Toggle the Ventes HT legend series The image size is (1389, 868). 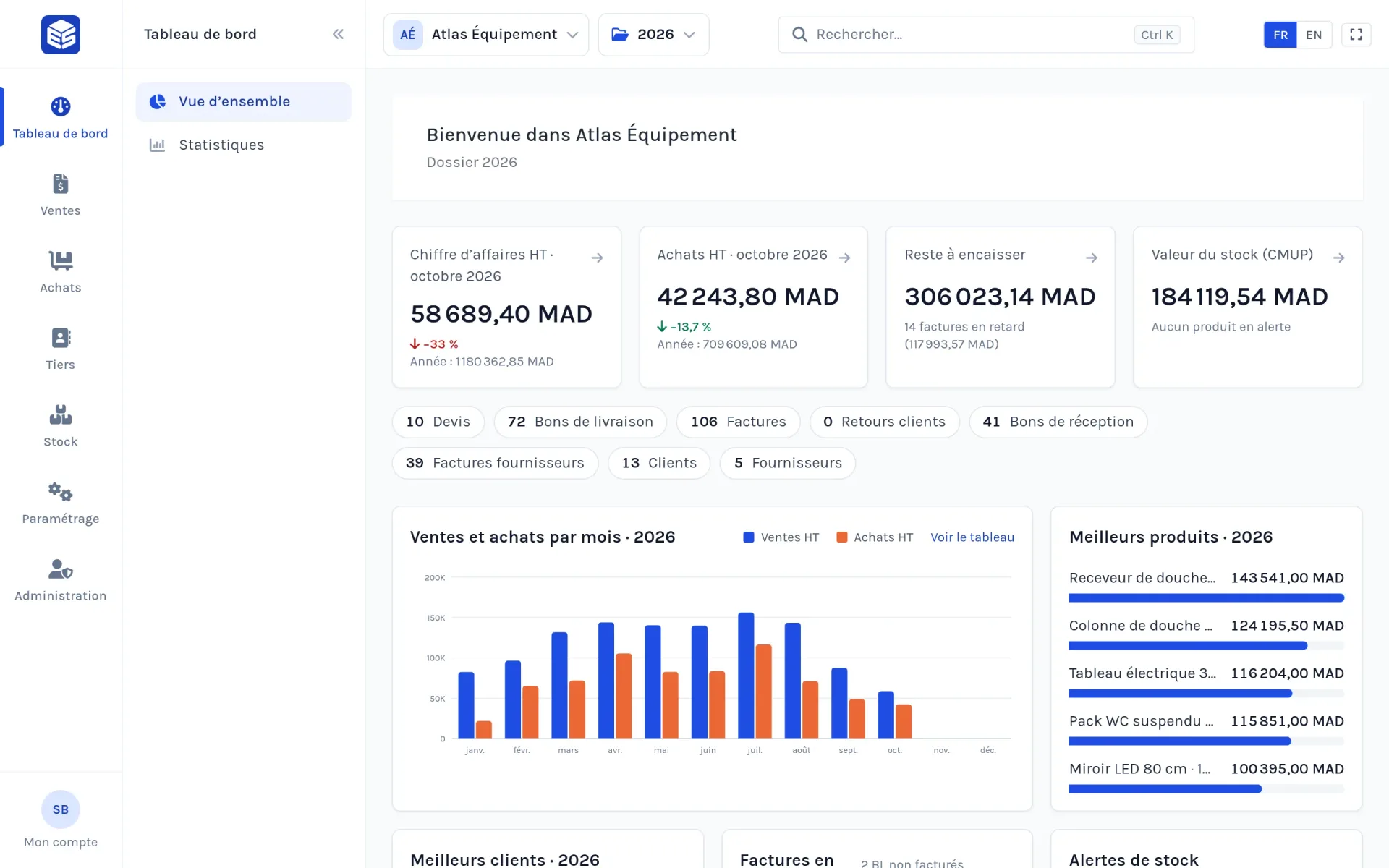[x=781, y=537]
